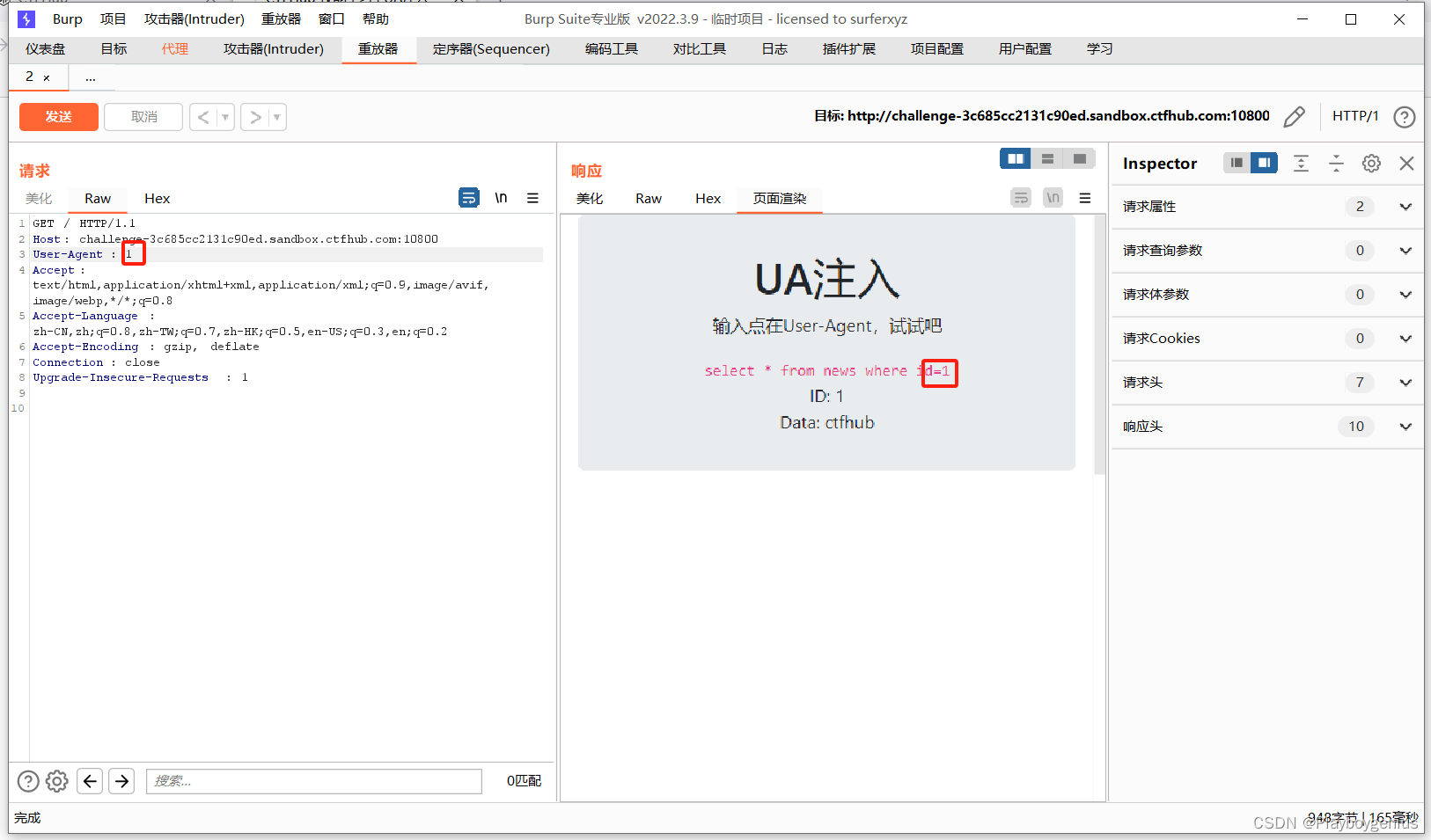
Task: Switch to 日志 tab
Action: pos(774,49)
